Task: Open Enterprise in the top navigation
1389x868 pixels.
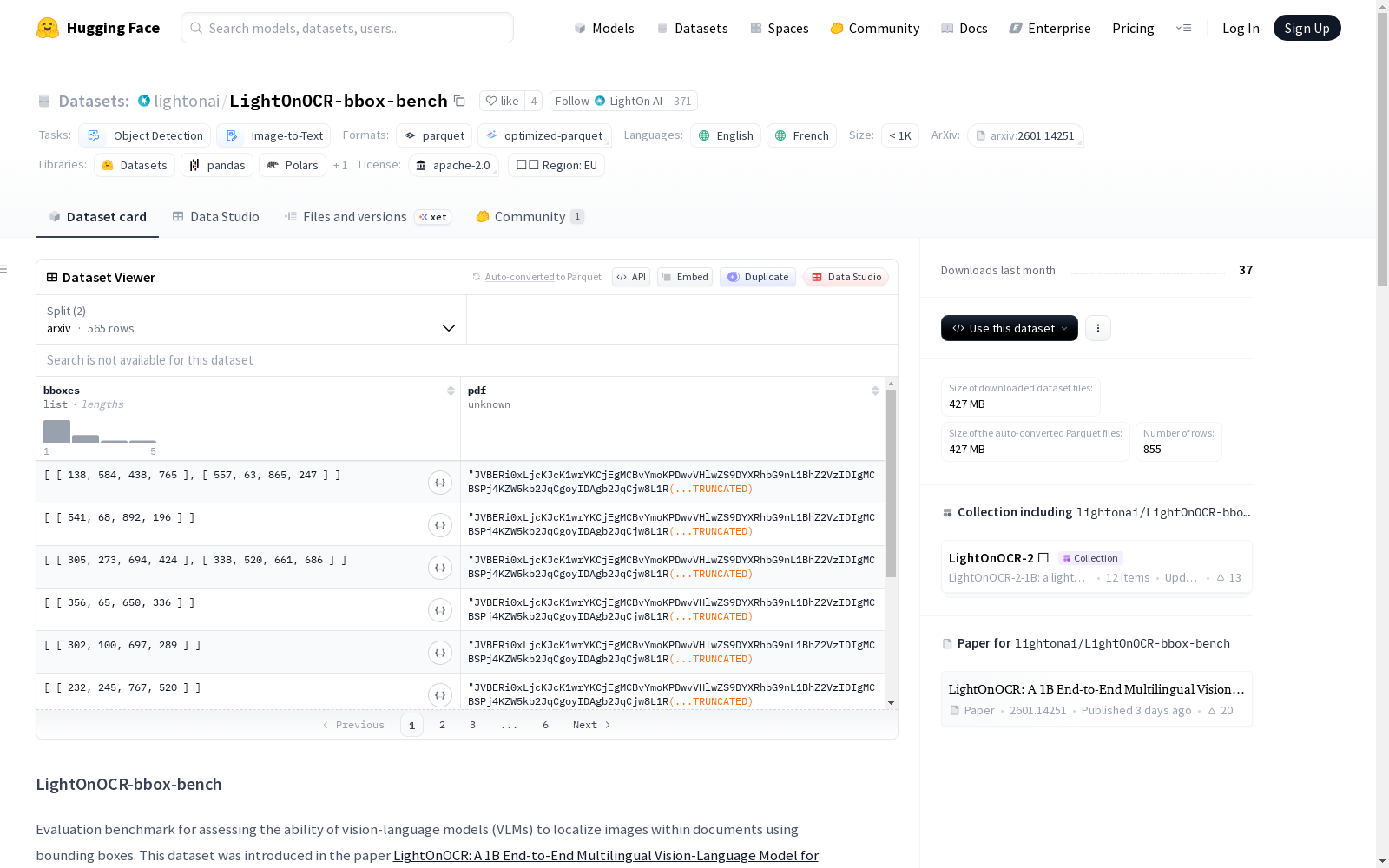Action: tap(1050, 28)
